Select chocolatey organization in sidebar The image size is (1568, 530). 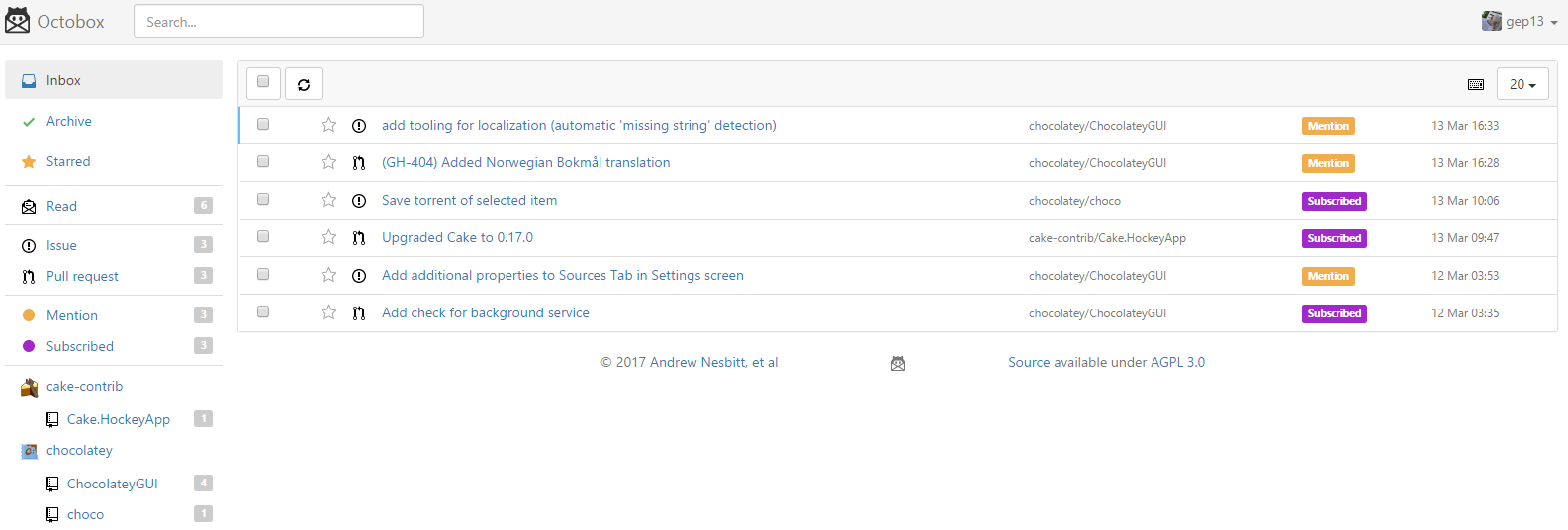(x=79, y=450)
